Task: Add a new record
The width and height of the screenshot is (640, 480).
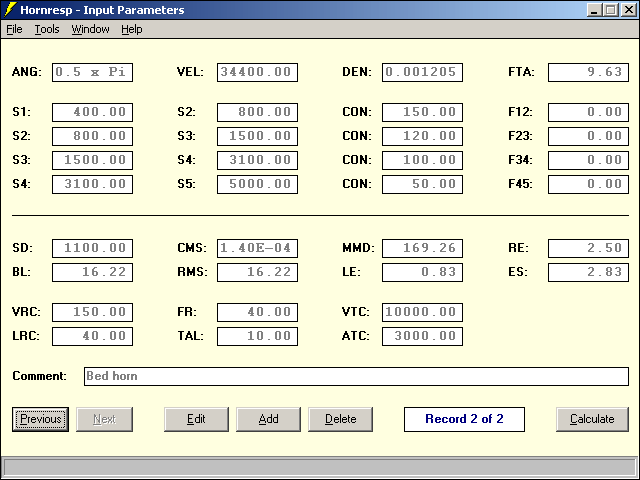Action: (268, 419)
